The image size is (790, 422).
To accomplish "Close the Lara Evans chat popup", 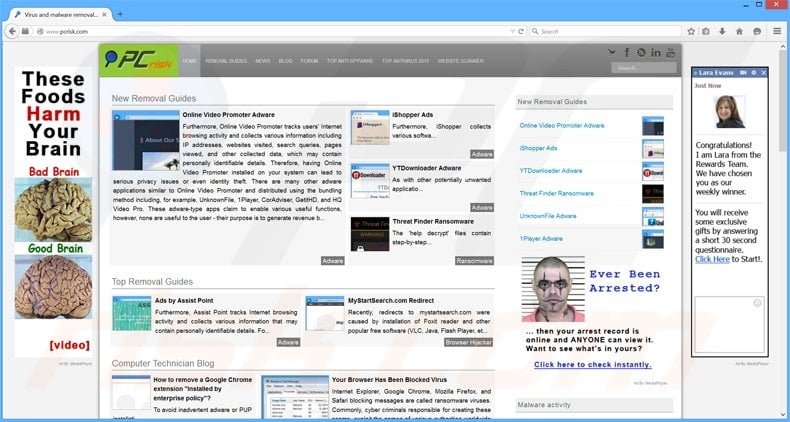I will [764, 73].
